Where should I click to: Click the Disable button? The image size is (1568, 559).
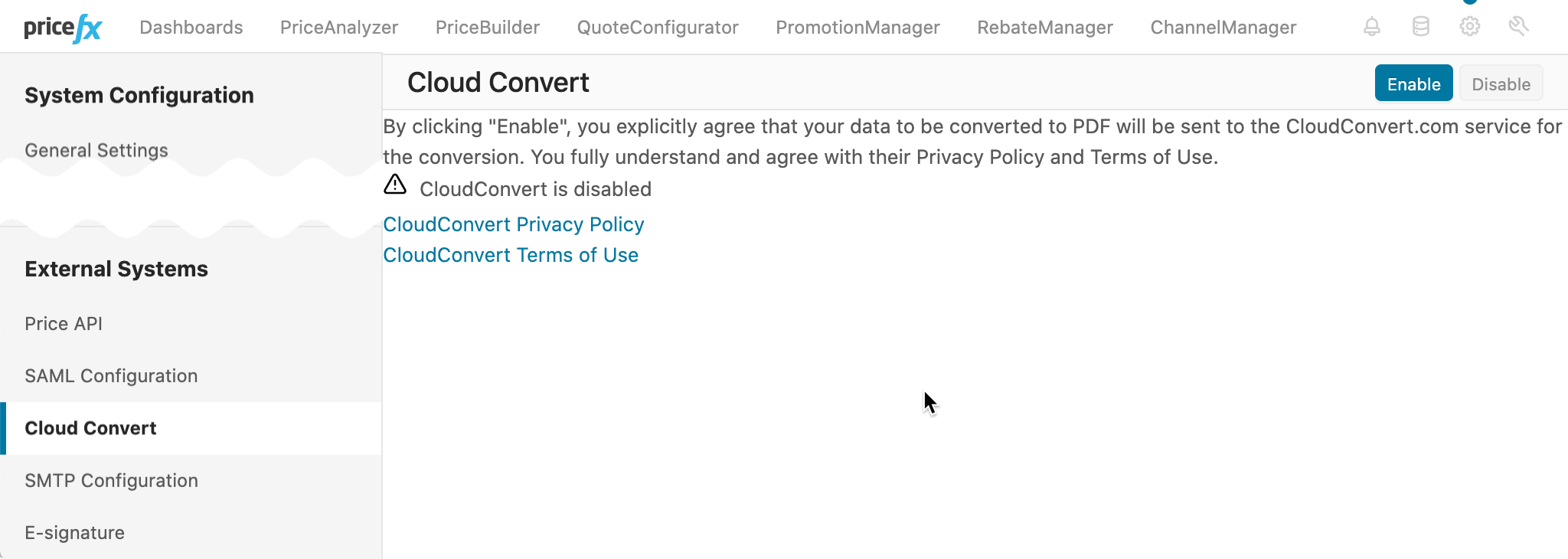(1501, 83)
